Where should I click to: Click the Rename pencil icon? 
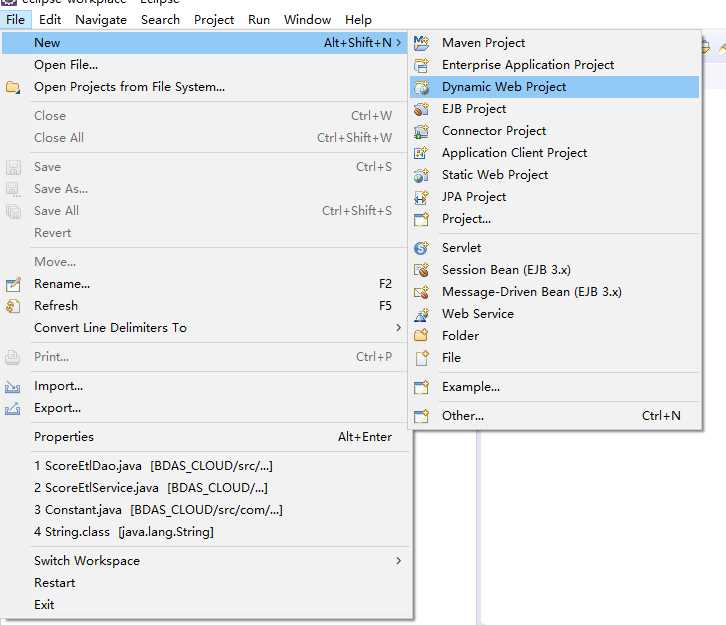pos(13,284)
